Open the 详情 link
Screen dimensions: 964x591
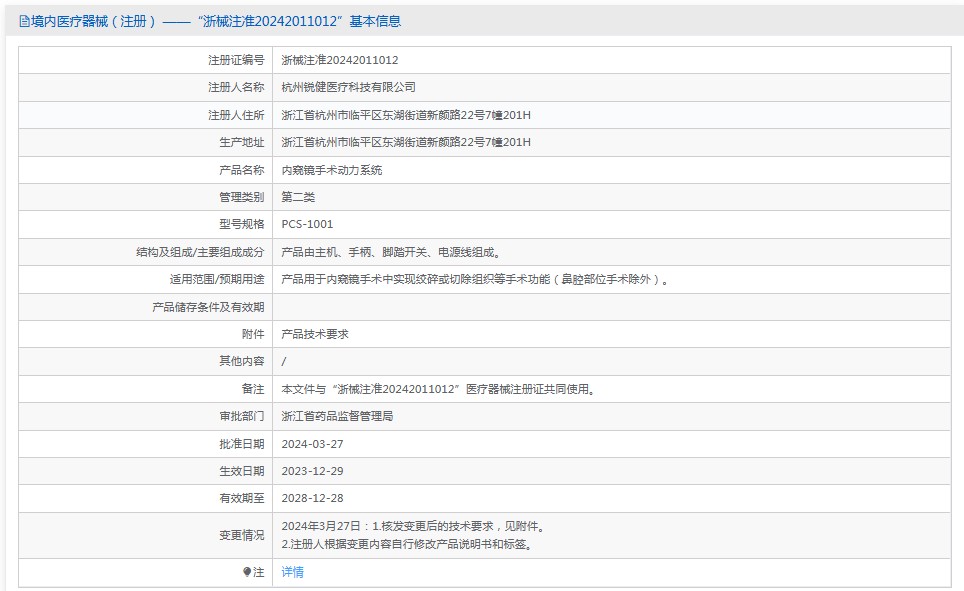coord(293,572)
